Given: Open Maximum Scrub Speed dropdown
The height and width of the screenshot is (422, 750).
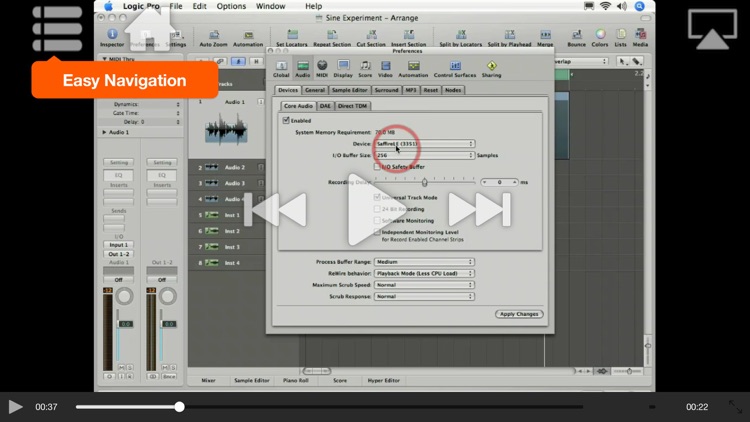Looking at the screenshot, I should [x=424, y=285].
